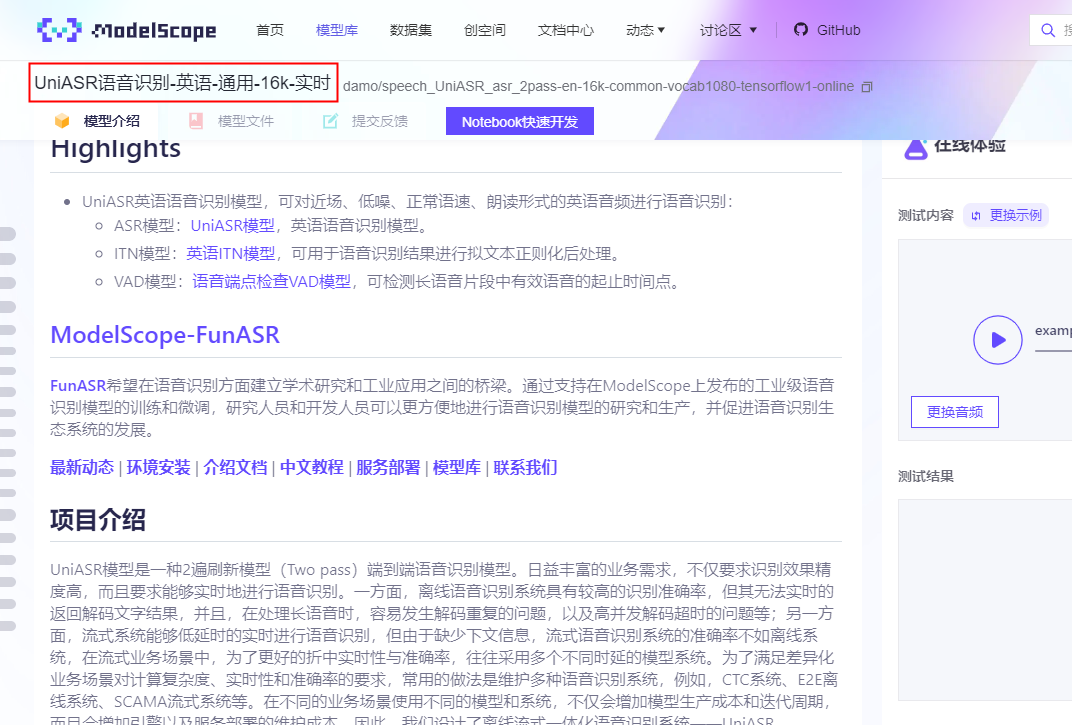Click the model title UniASR语音识别-英语-通用-16k-实时
This screenshot has width=1072, height=725.
click(x=183, y=83)
